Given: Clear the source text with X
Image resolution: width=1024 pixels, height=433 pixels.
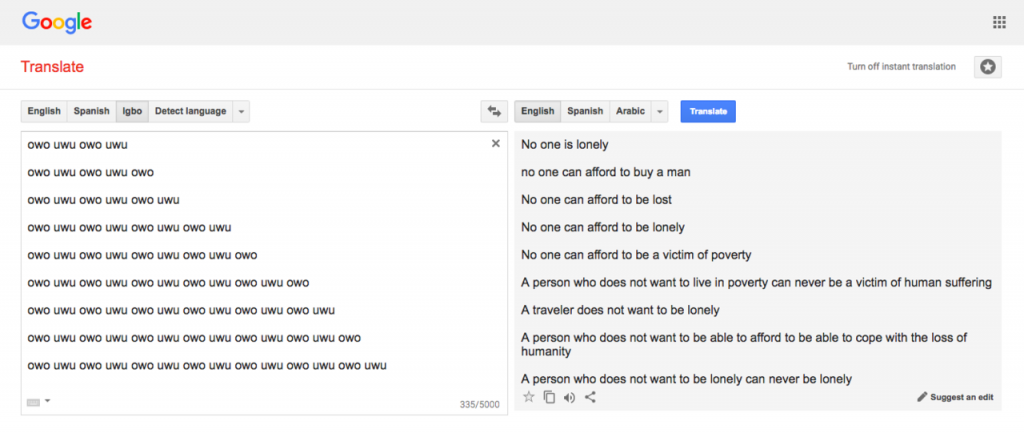Looking at the screenshot, I should point(495,144).
